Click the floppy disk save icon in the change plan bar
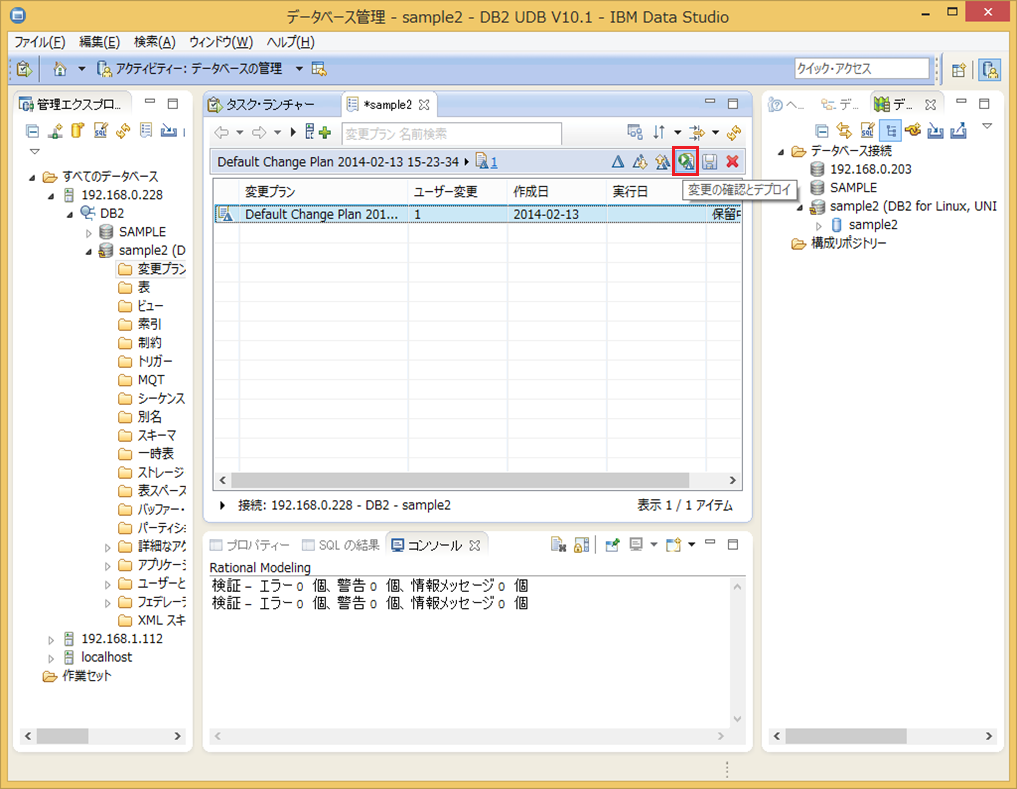Screen dimensions: 1017x789 tap(710, 162)
